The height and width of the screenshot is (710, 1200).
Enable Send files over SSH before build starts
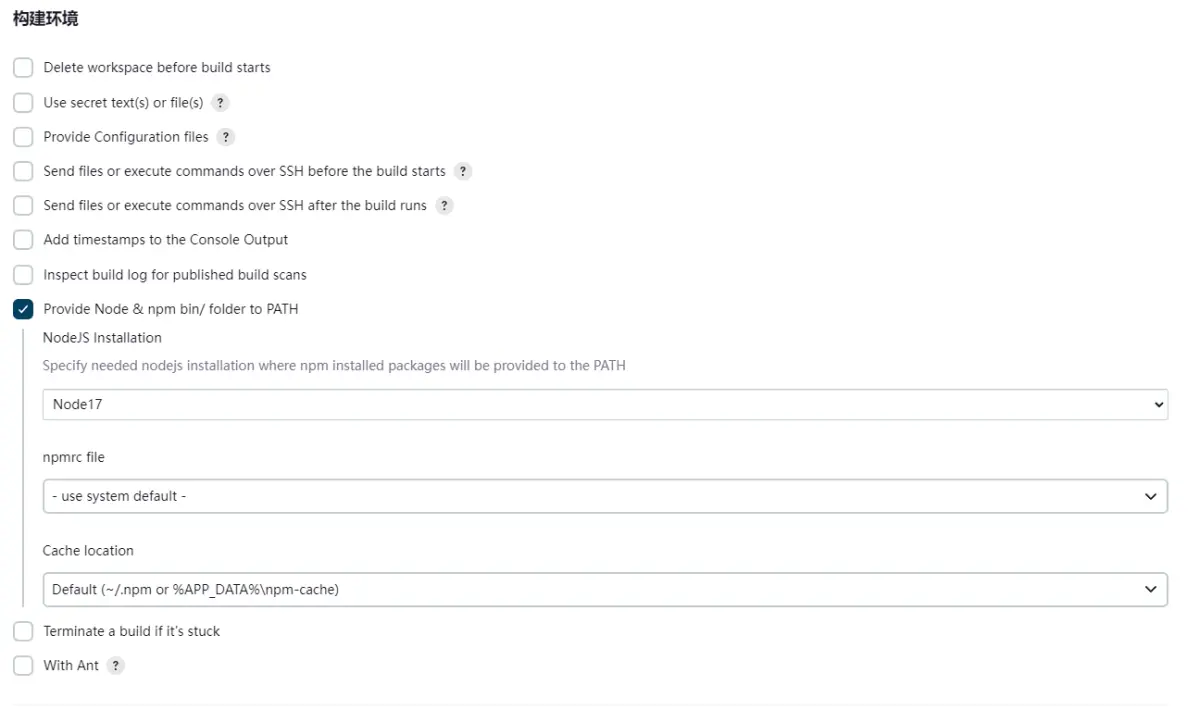23,171
